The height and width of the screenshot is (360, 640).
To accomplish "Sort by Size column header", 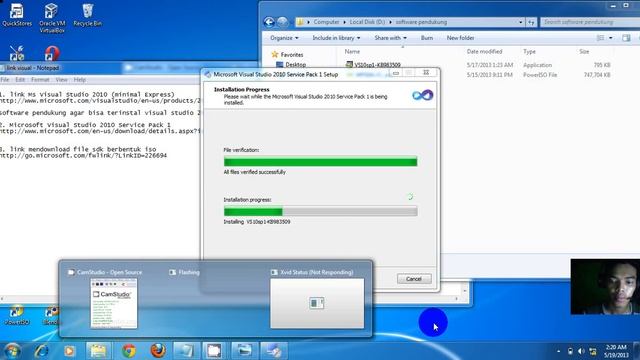I will (x=584, y=51).
